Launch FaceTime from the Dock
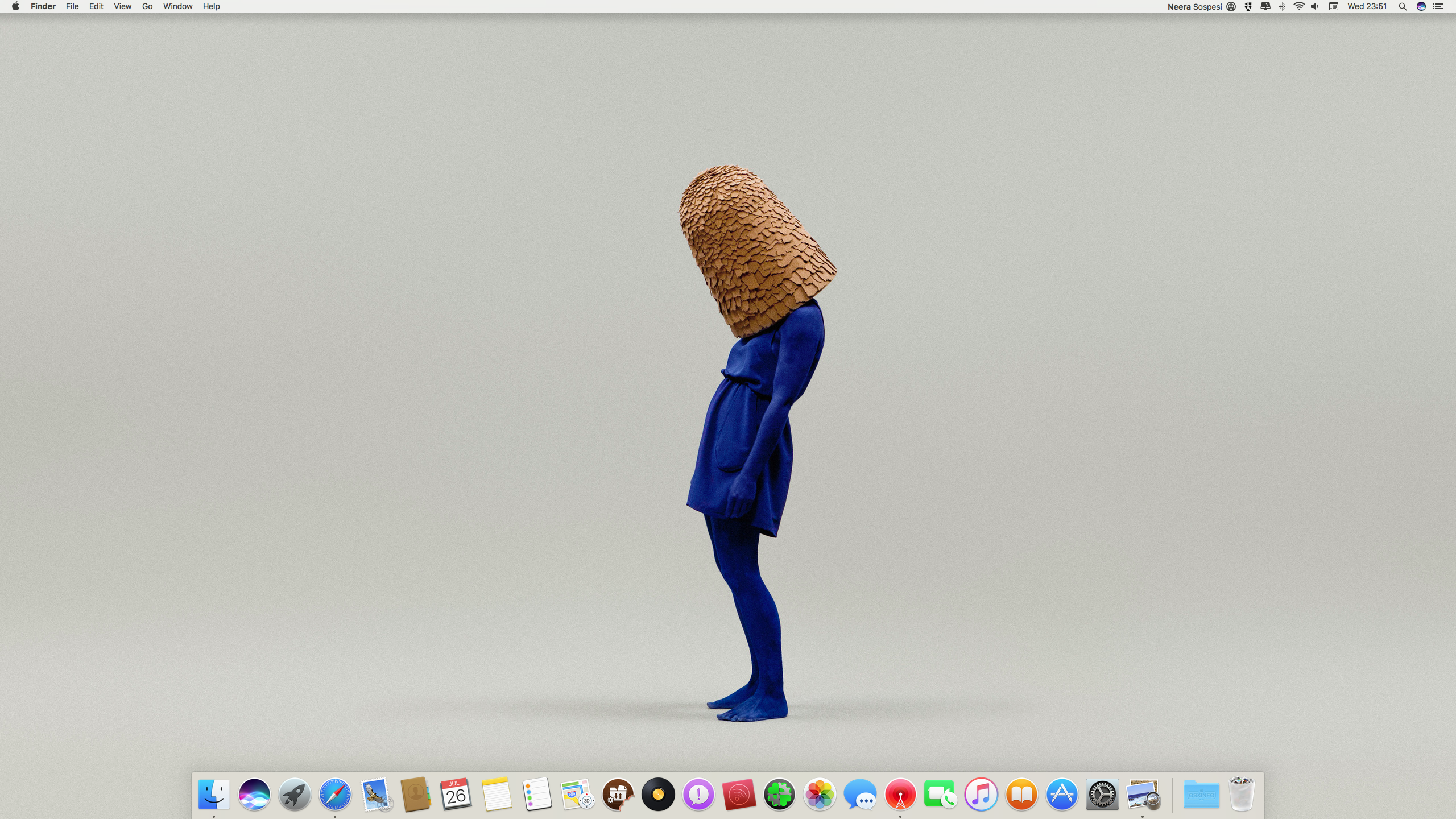Screen dimensions: 1456x819 940,795
